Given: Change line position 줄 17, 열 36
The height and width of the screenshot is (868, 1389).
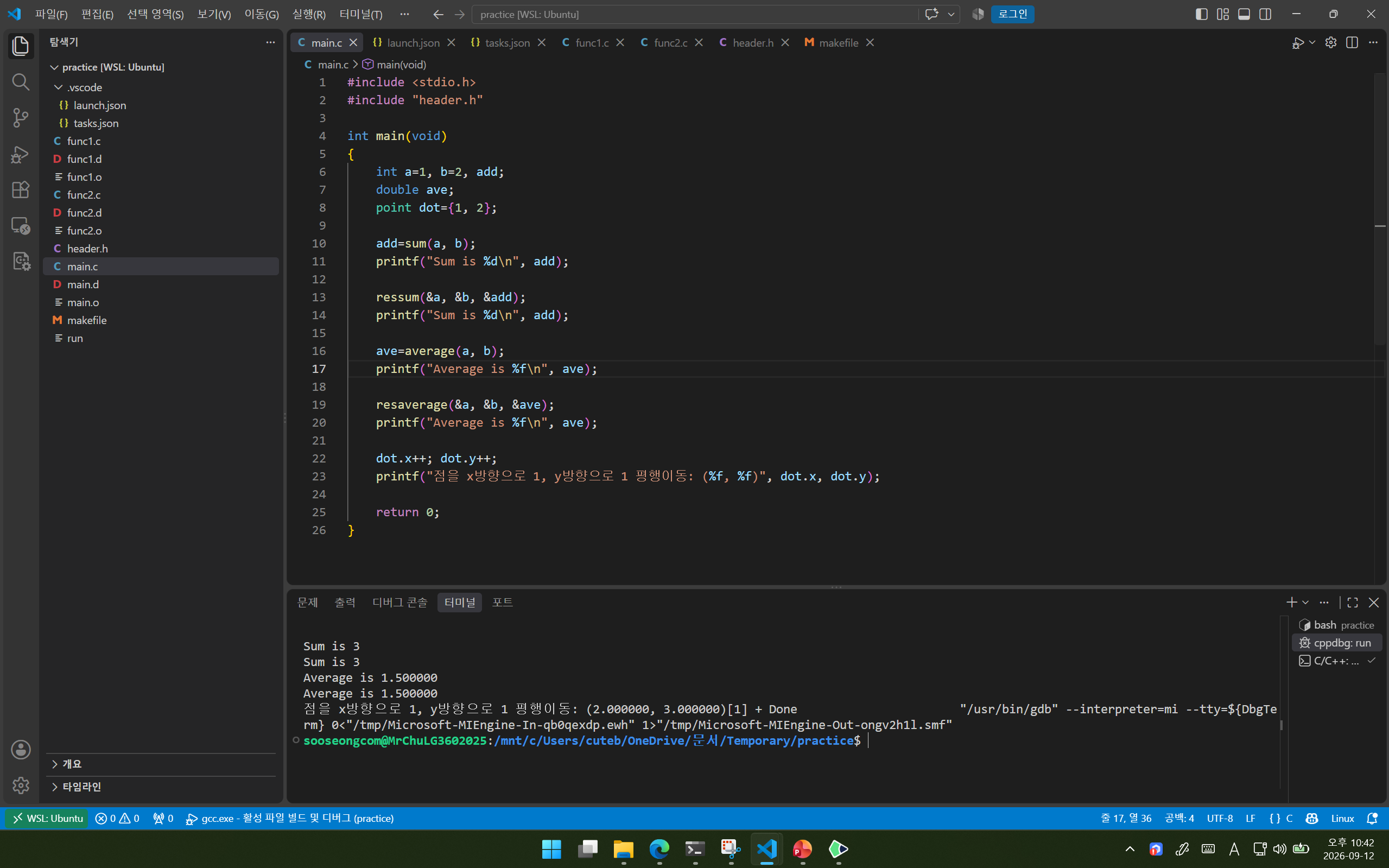Looking at the screenshot, I should [1126, 819].
